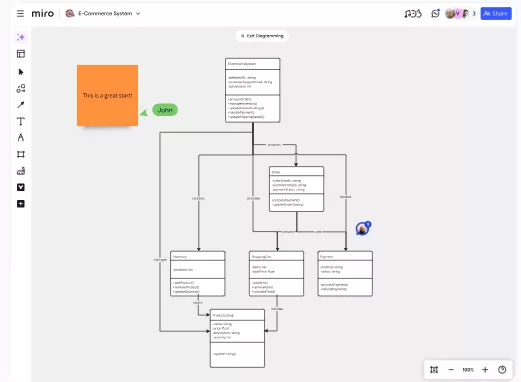Open the help question mark icon

502,370
